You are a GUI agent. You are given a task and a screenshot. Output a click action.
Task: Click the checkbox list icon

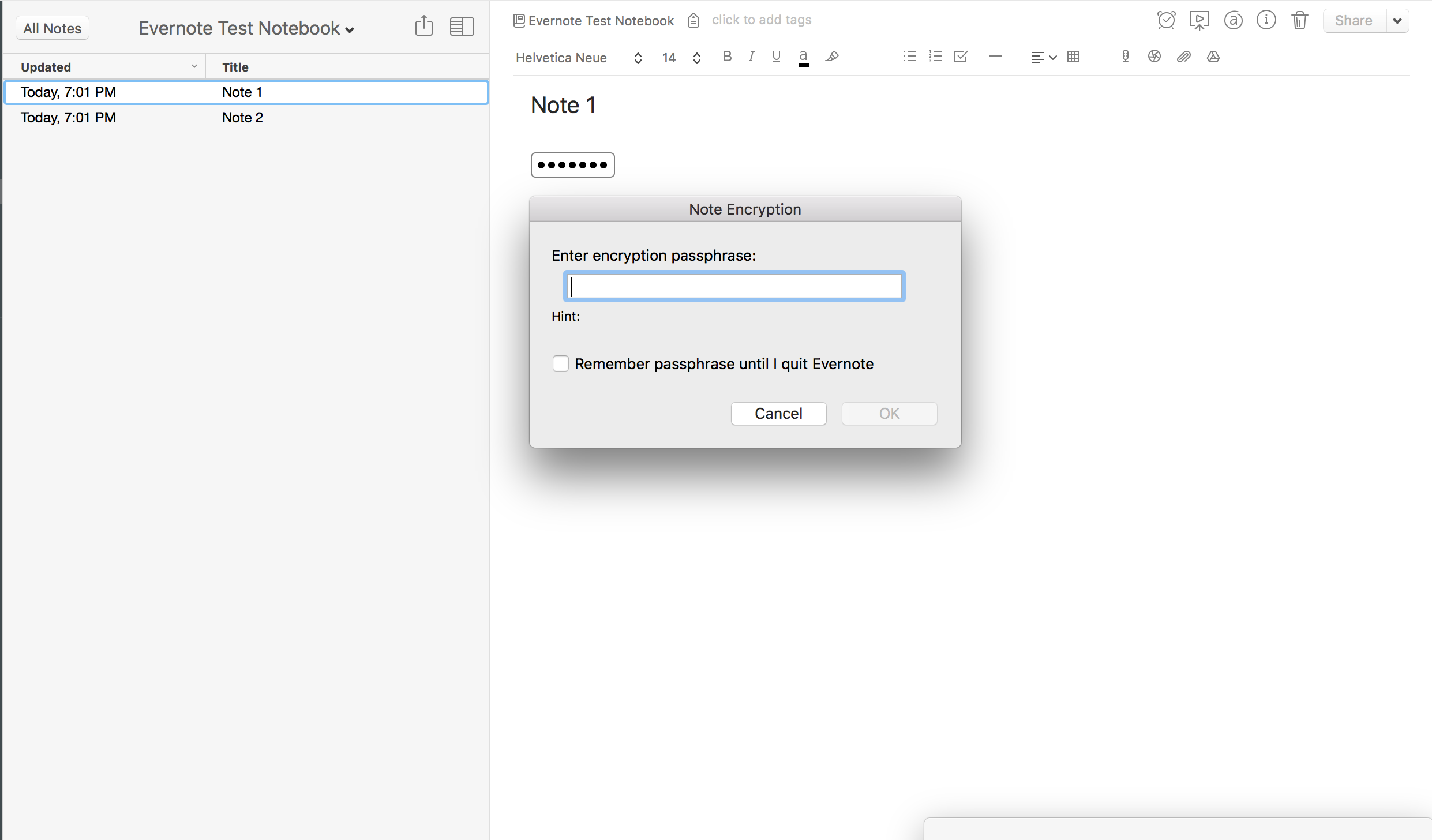pyautogui.click(x=957, y=57)
